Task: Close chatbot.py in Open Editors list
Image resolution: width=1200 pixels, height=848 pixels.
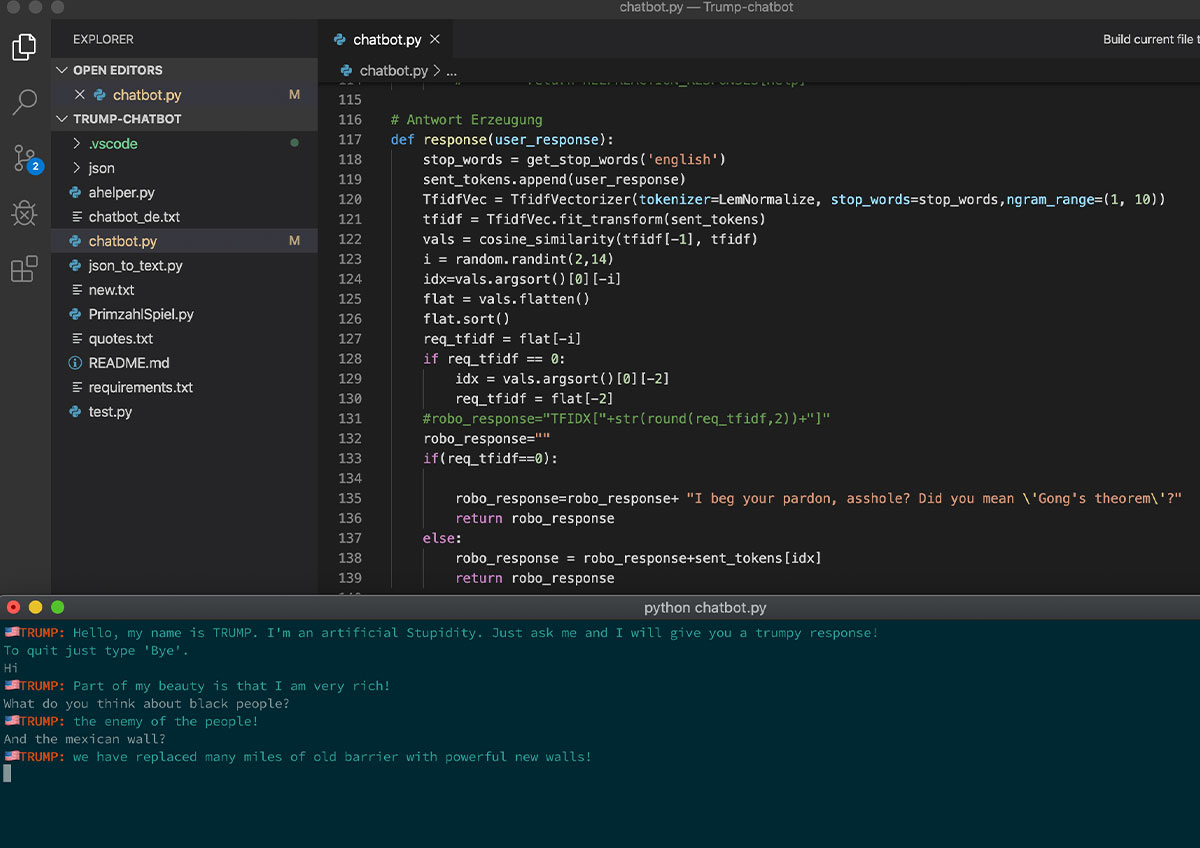Action: click(80, 95)
